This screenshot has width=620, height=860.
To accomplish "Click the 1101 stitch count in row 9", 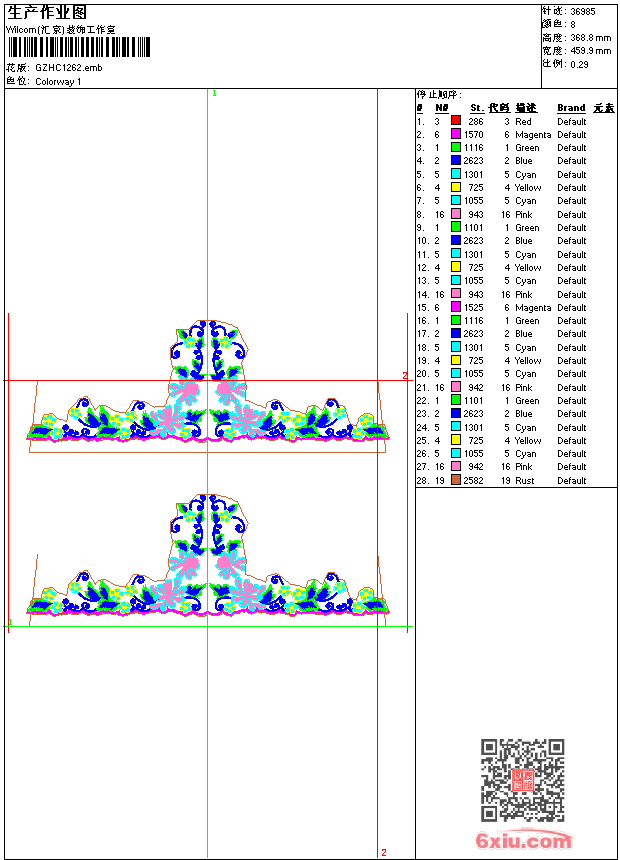I will (474, 228).
